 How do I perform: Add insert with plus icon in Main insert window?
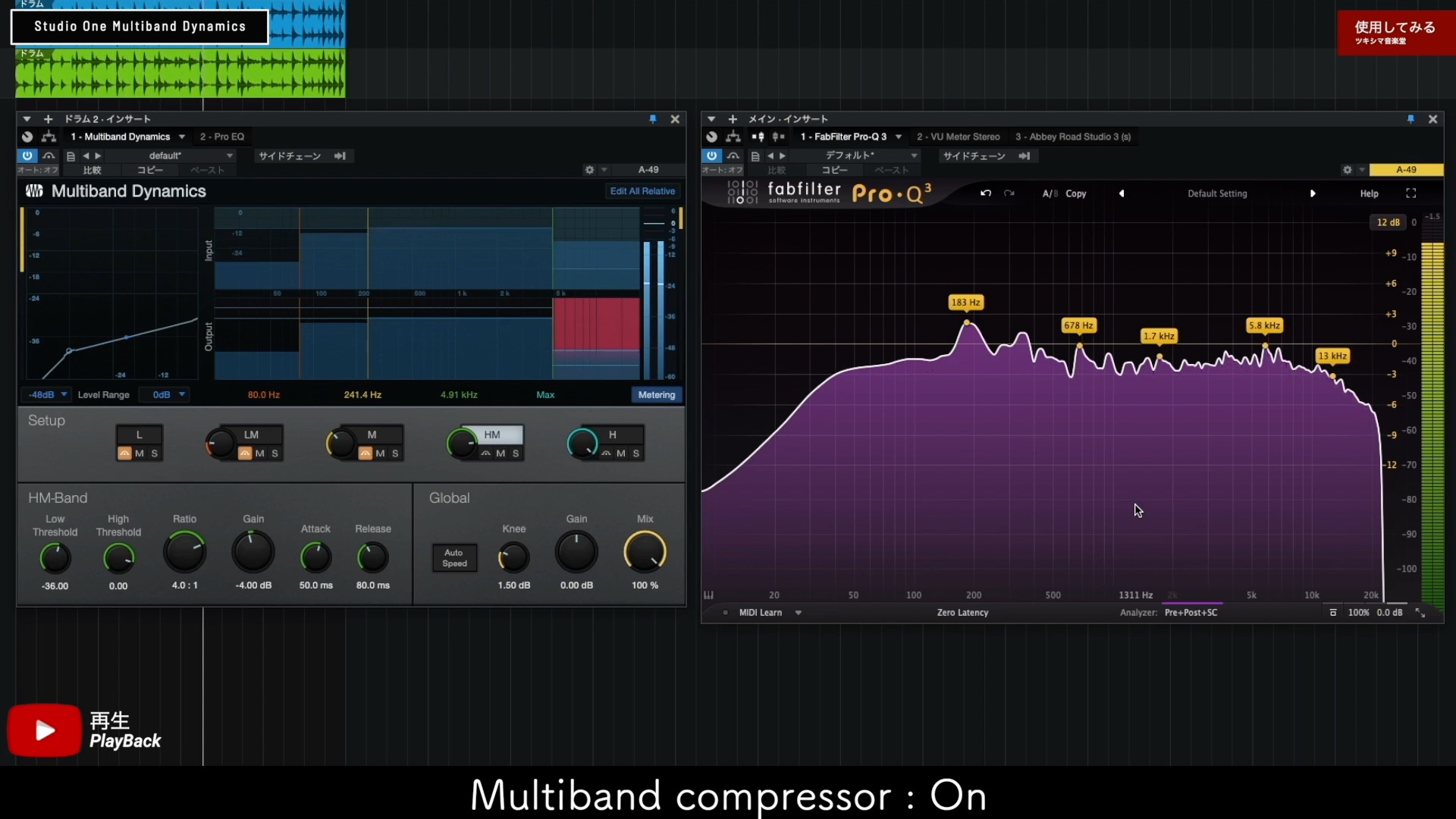tap(733, 119)
